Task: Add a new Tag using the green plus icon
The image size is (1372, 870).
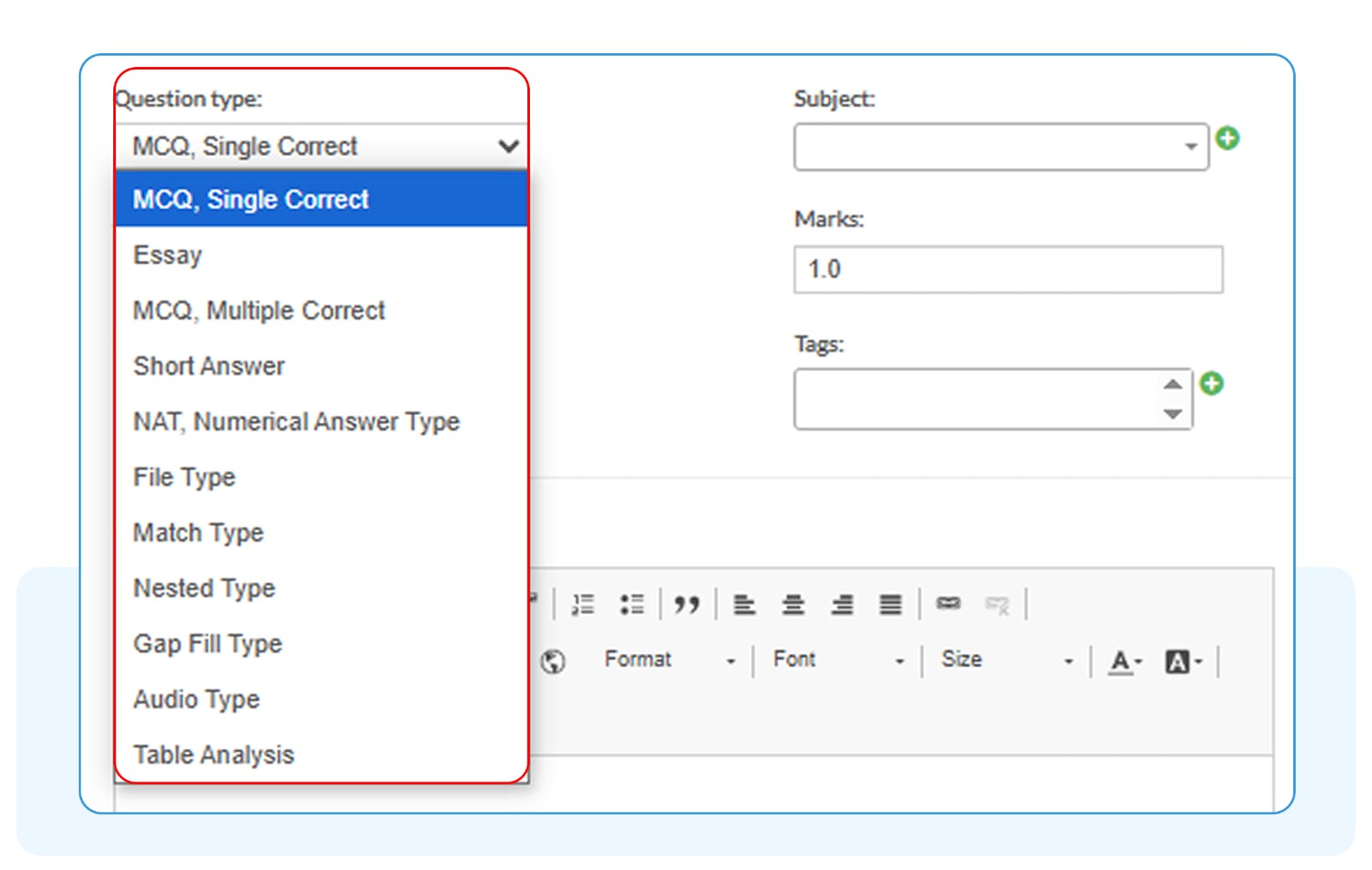Action: 1211,384
